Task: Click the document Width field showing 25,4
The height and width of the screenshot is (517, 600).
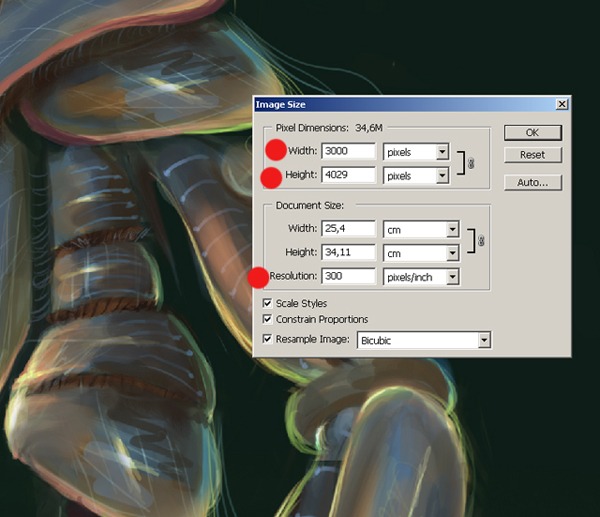Action: tap(348, 229)
